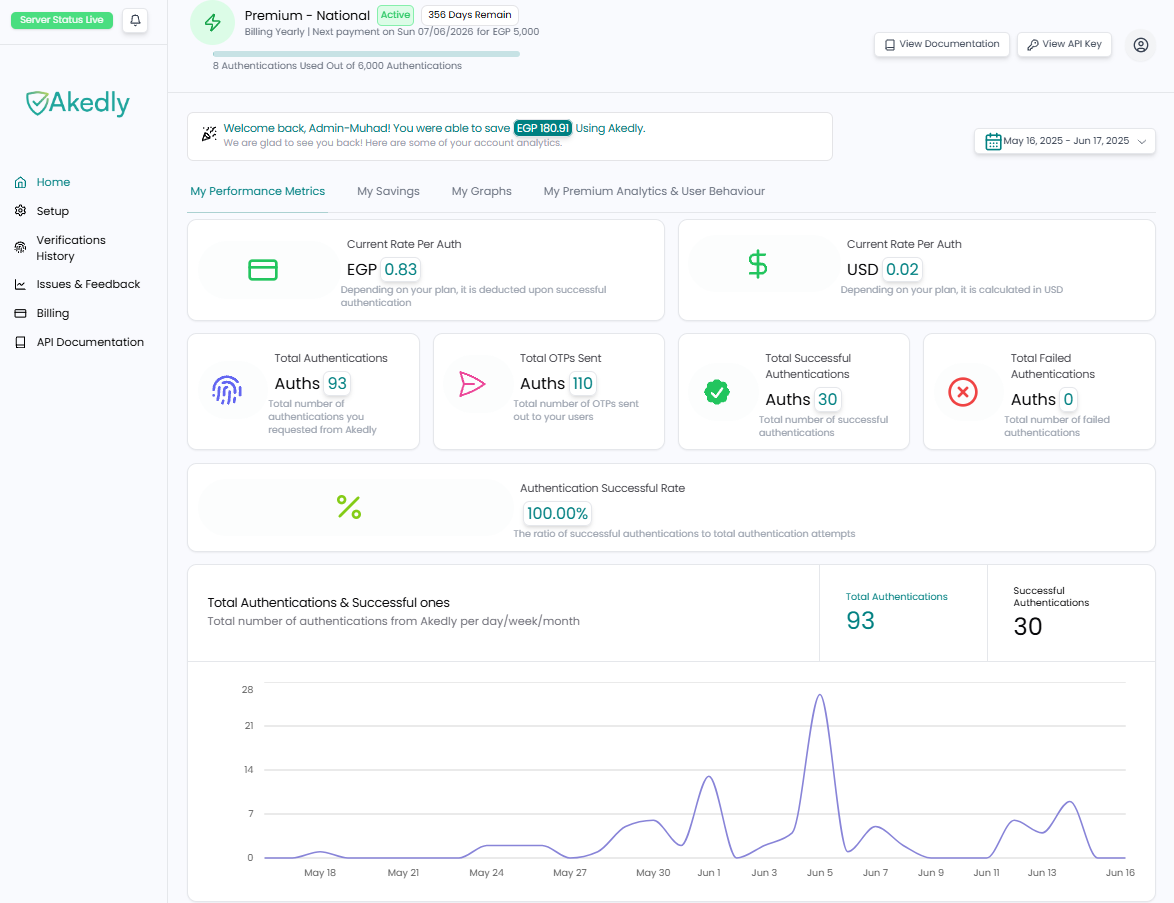This screenshot has width=1174, height=903.
Task: Open Verifications History in the sidebar
Action: pos(71,248)
